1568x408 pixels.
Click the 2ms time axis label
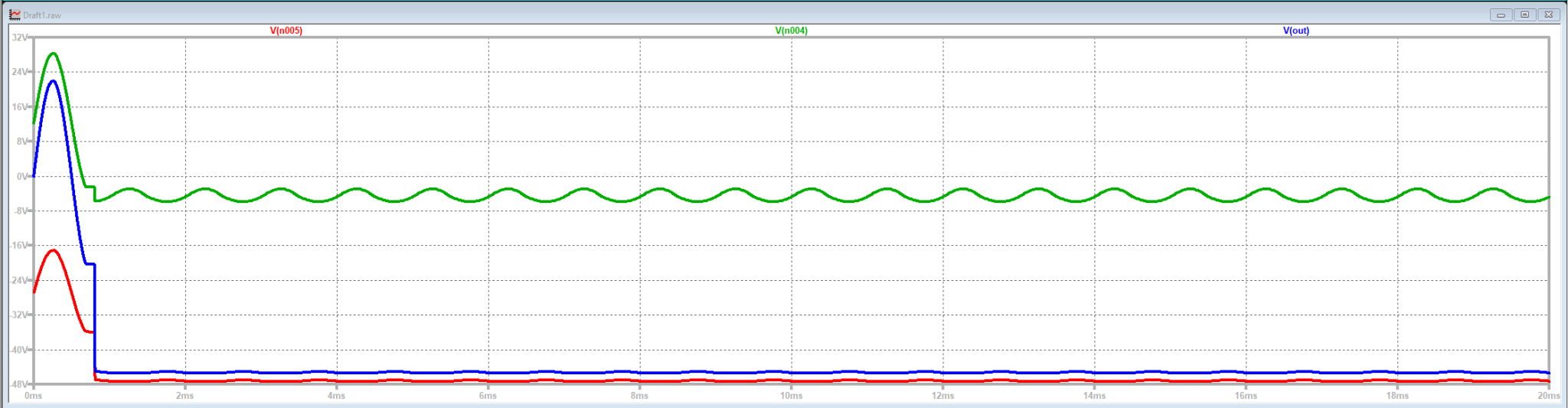point(185,396)
